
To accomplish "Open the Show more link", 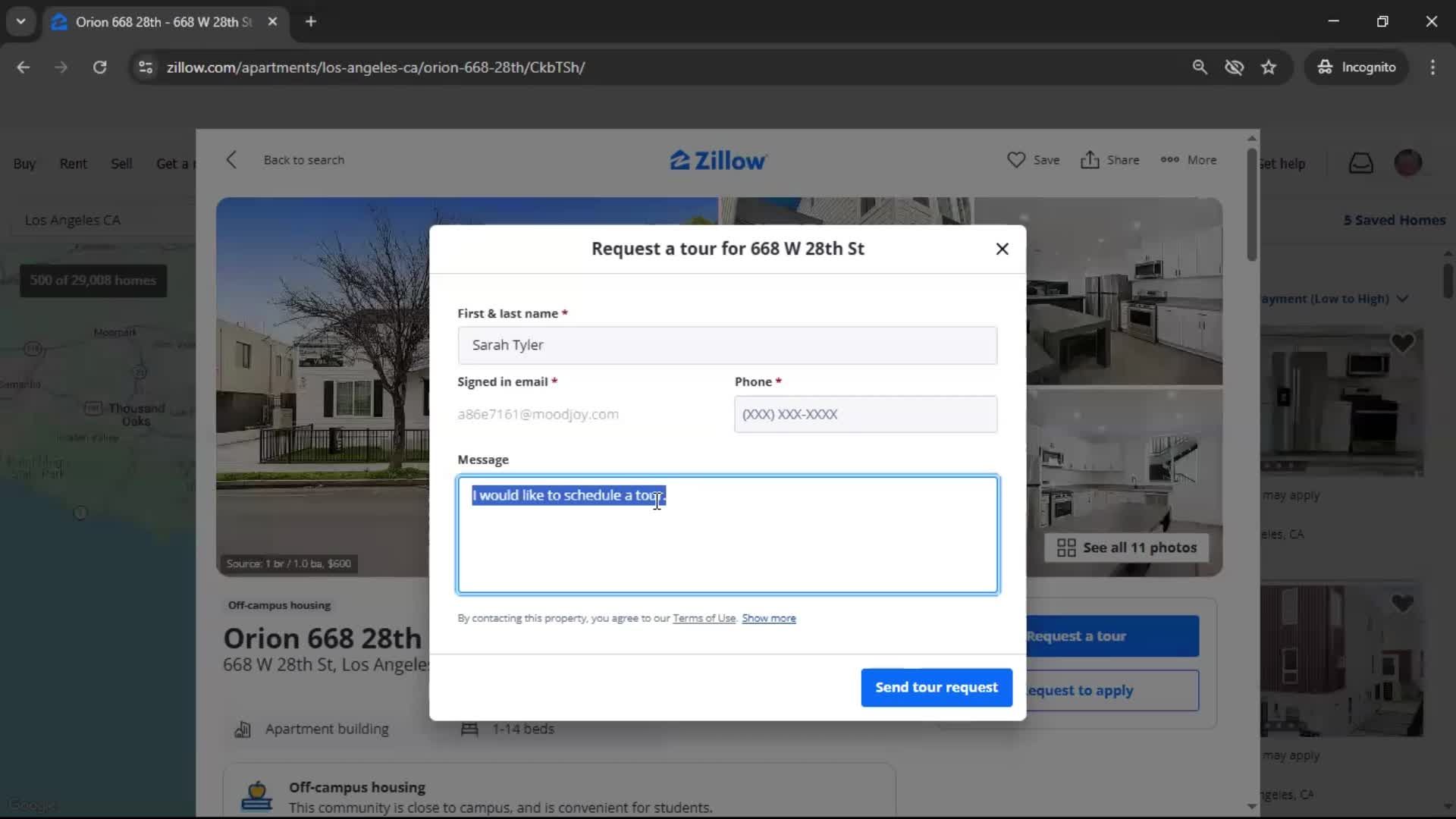I will [768, 618].
